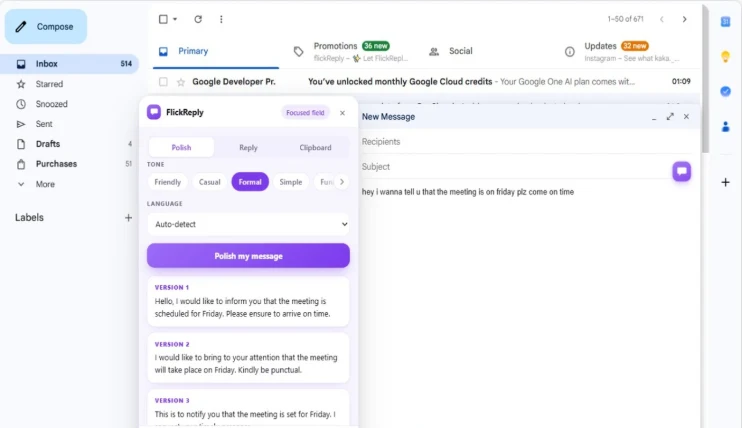Select the Clipboard tab in FlickReply
This screenshot has width=742, height=428.
tap(315, 147)
